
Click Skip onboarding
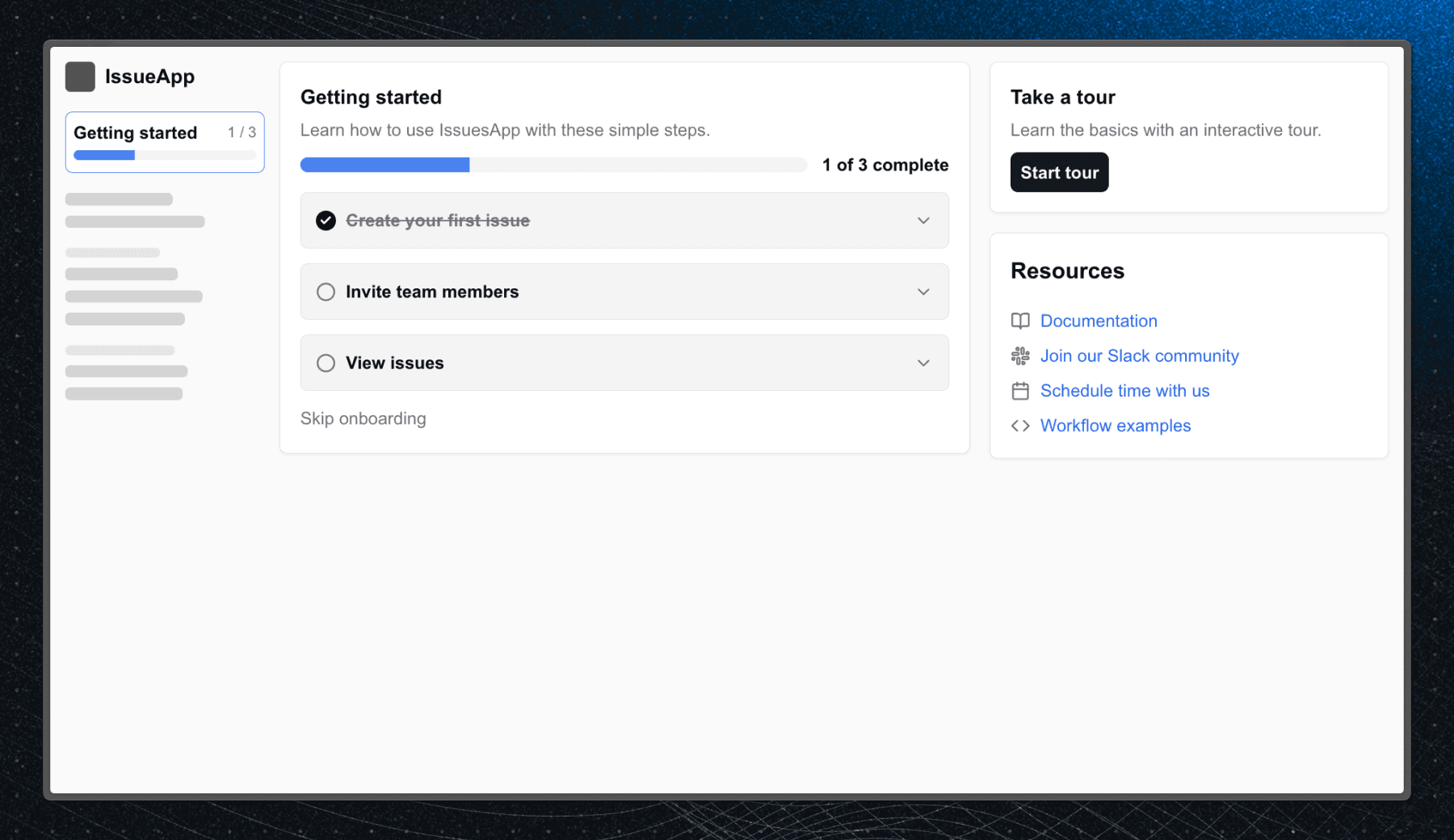point(363,418)
